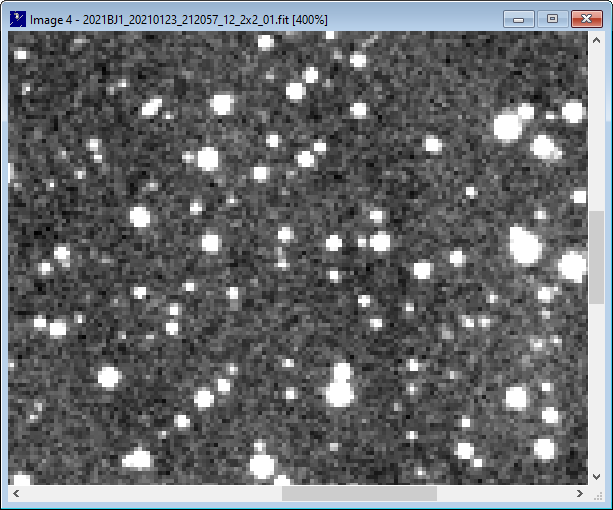Click the largest bright star near right edge
Screen dimensions: 613x510
[521, 244]
